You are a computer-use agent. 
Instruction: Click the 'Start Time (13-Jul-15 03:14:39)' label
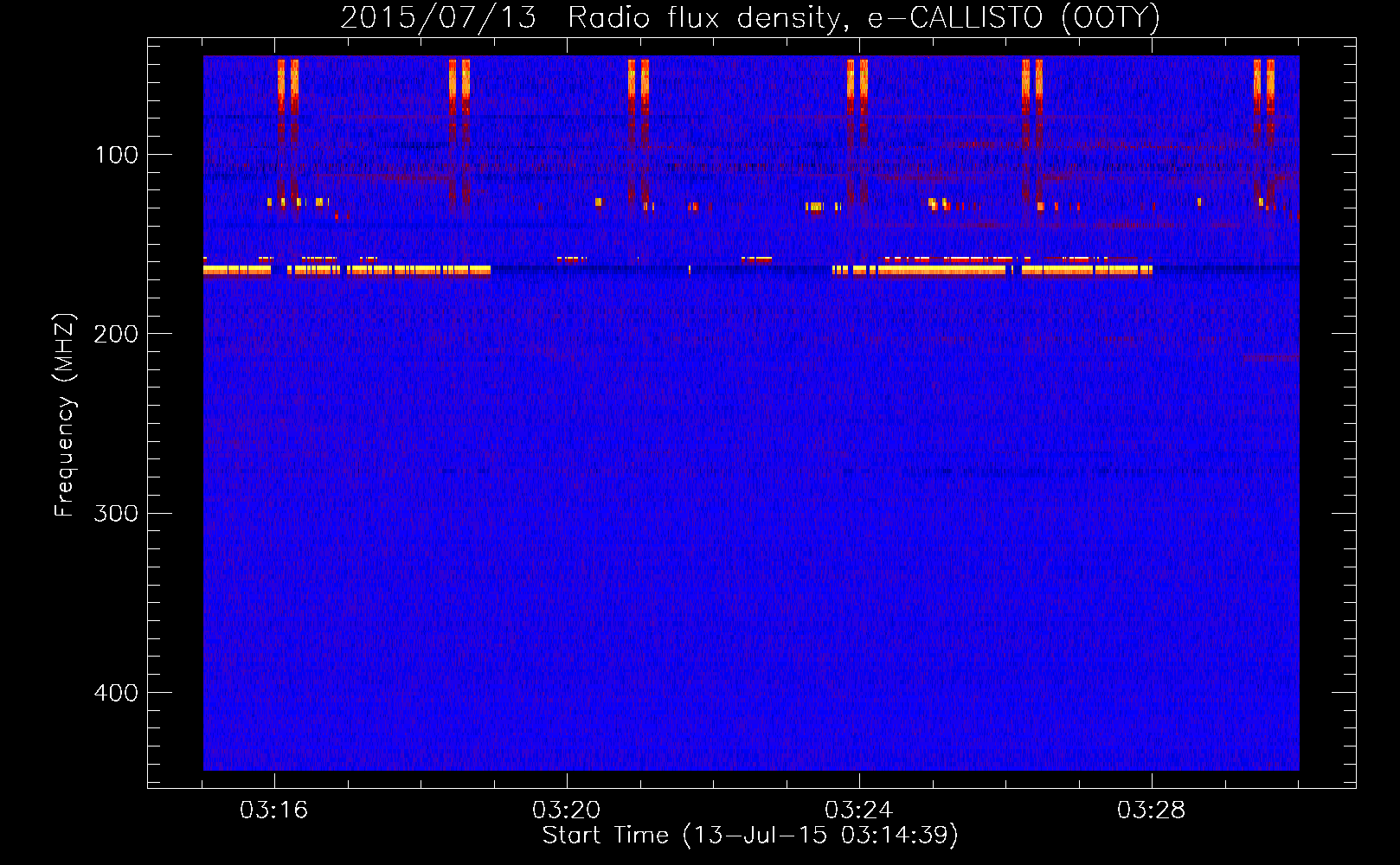750,836
